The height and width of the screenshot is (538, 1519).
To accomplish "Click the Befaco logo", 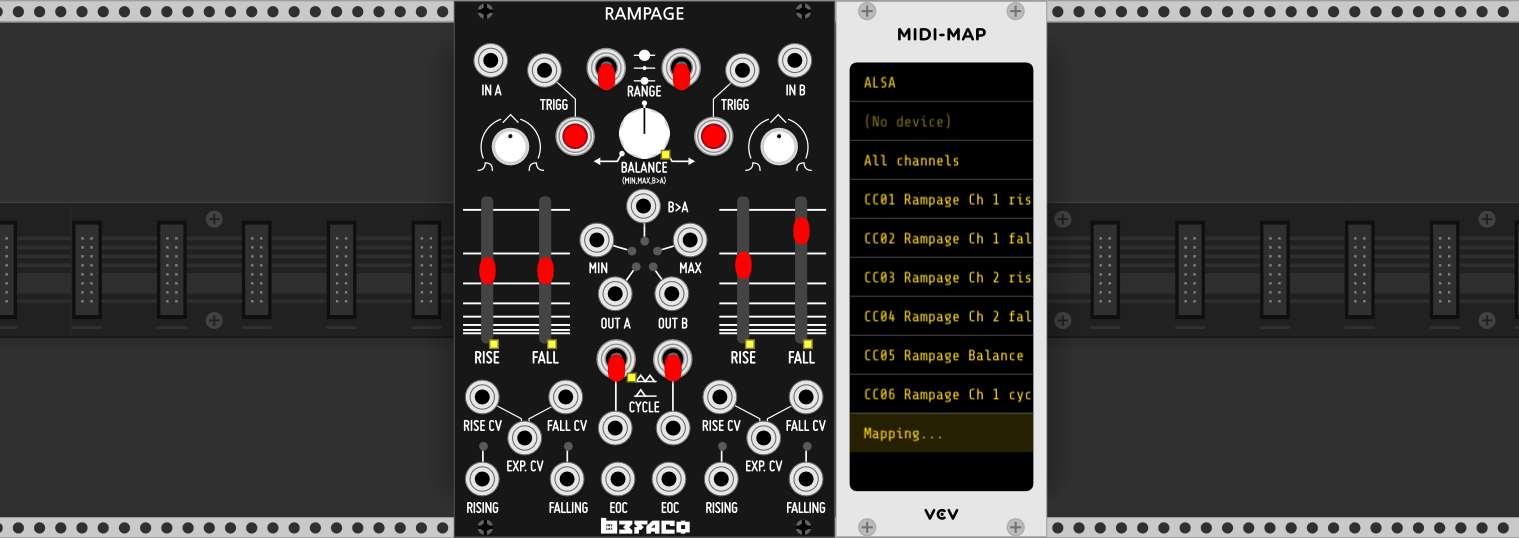I will coord(645,526).
